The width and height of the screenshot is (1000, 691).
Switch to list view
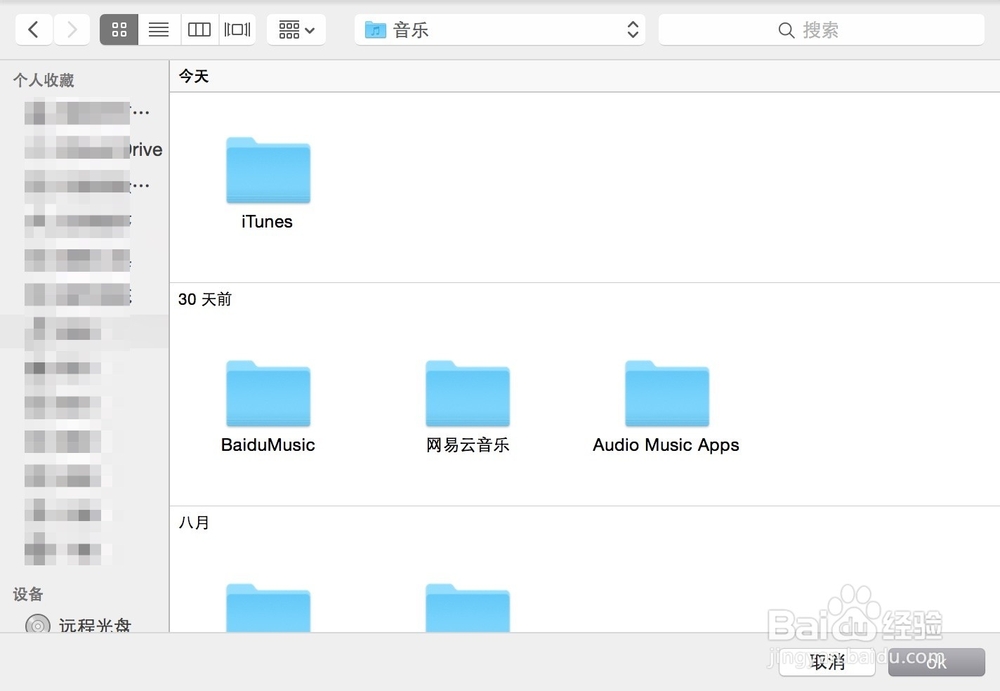[x=159, y=29]
